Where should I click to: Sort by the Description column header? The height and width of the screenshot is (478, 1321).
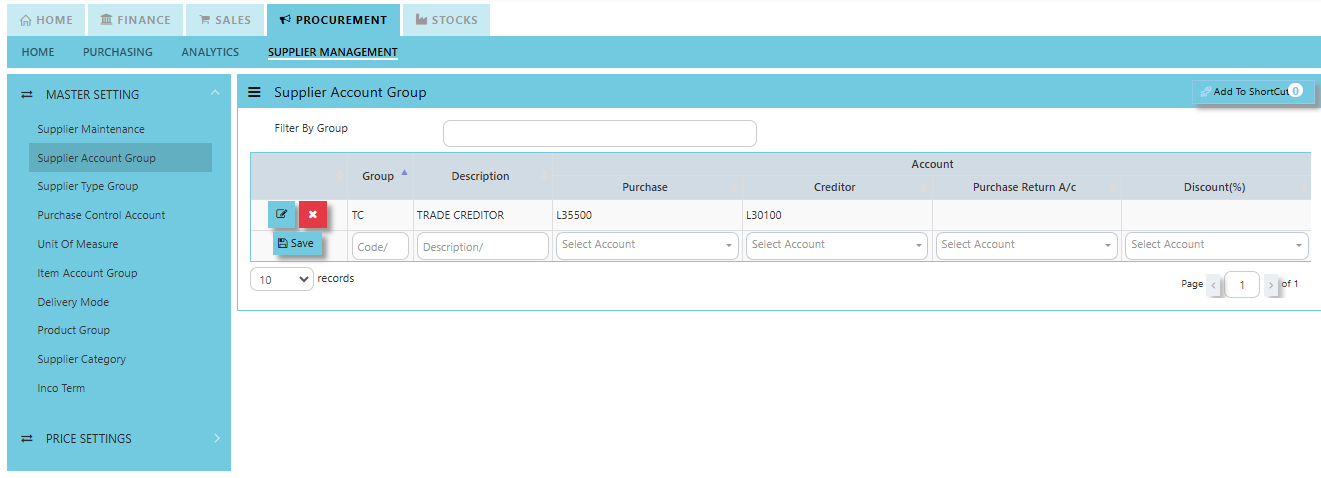482,176
